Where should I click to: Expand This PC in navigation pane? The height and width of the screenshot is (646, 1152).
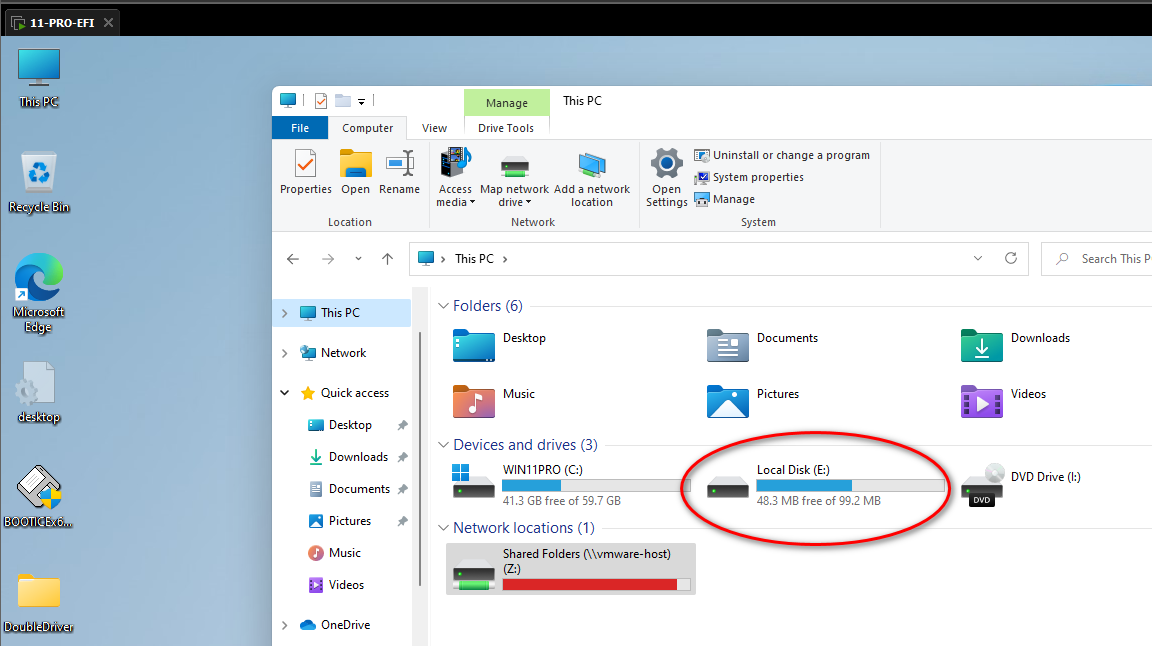(285, 313)
